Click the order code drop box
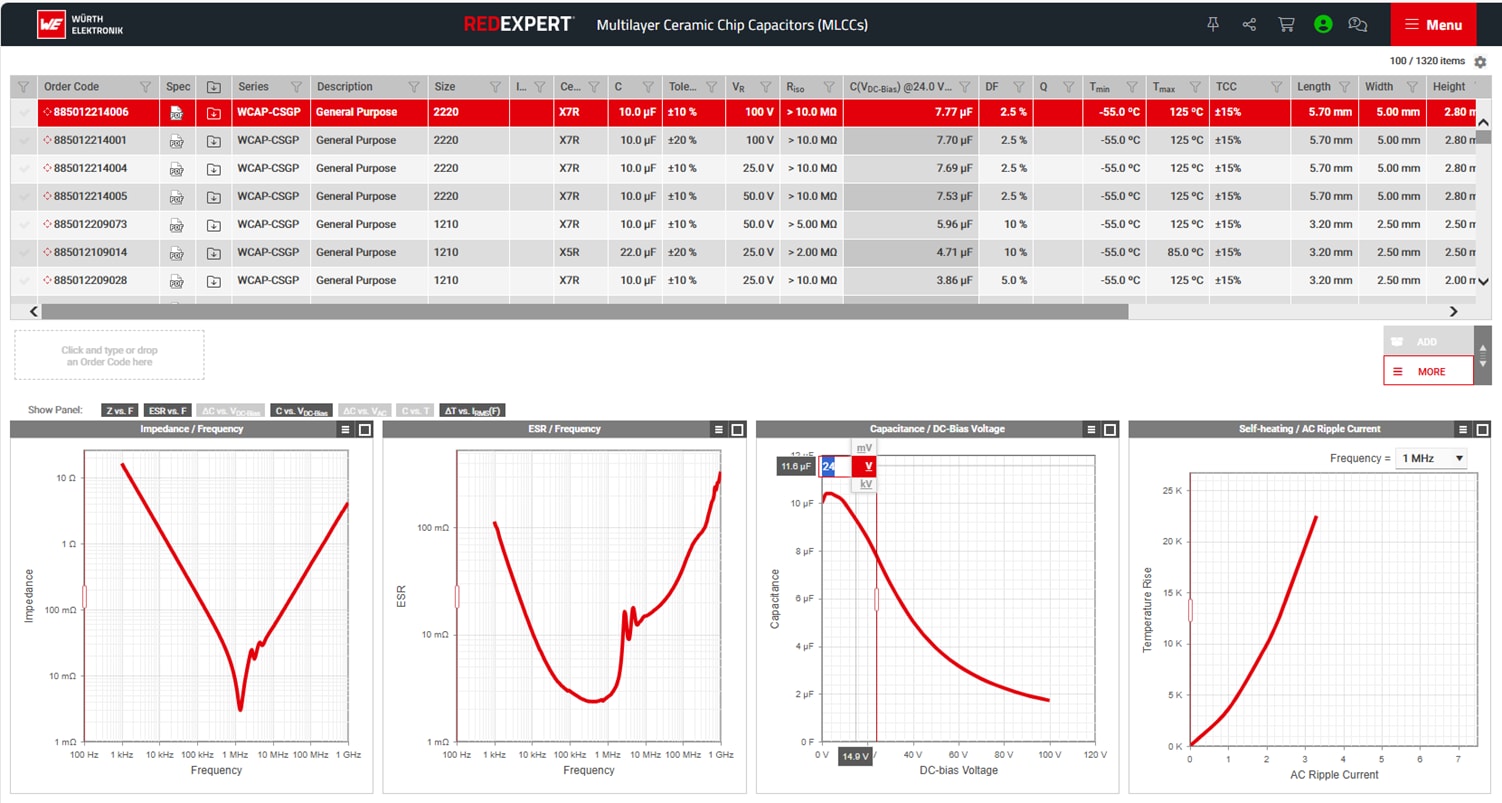Viewport: 1502px width, 803px height. pos(109,355)
